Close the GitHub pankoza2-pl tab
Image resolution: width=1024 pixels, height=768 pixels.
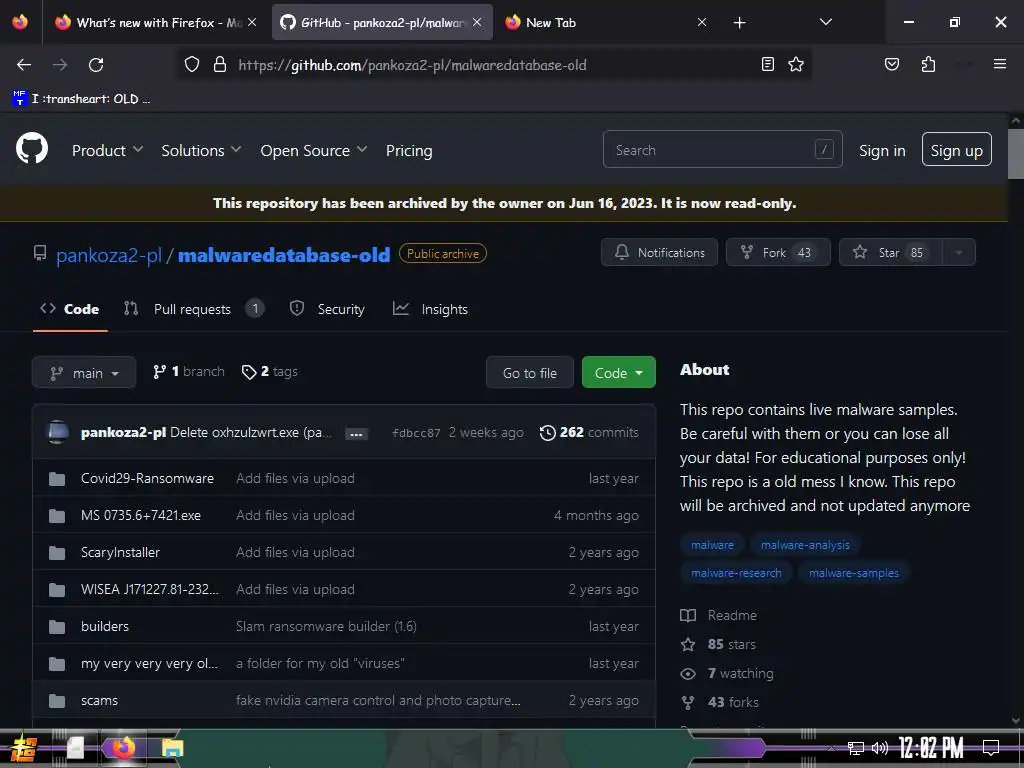(x=477, y=22)
